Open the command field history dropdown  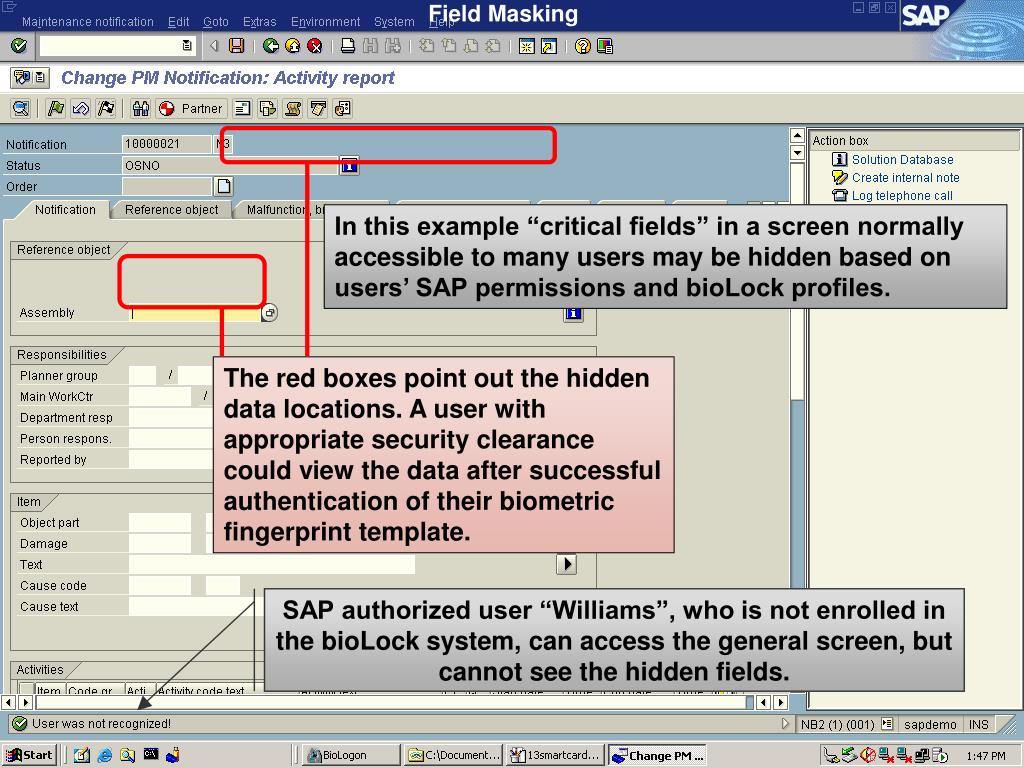[x=187, y=46]
